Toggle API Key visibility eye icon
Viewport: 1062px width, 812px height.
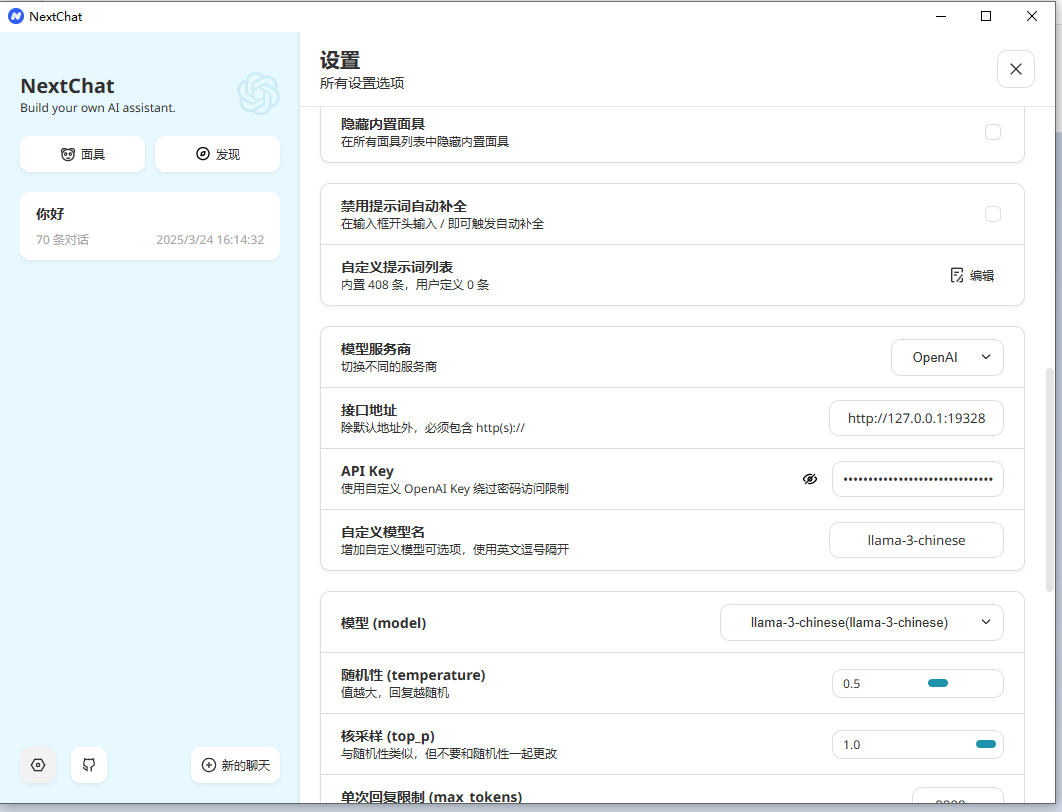tap(810, 479)
